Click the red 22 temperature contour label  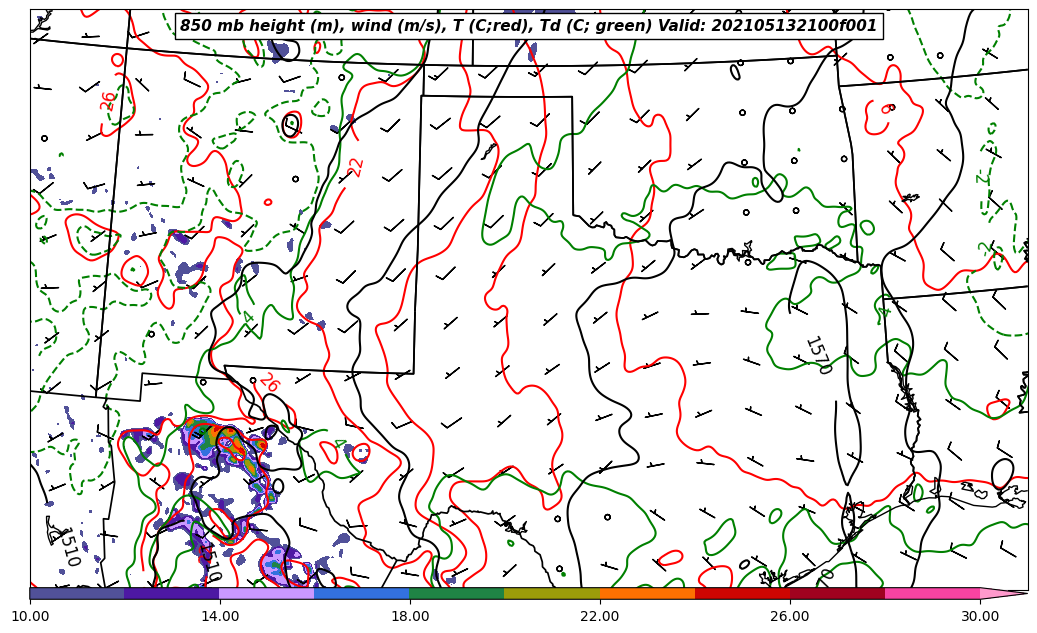coord(356,167)
